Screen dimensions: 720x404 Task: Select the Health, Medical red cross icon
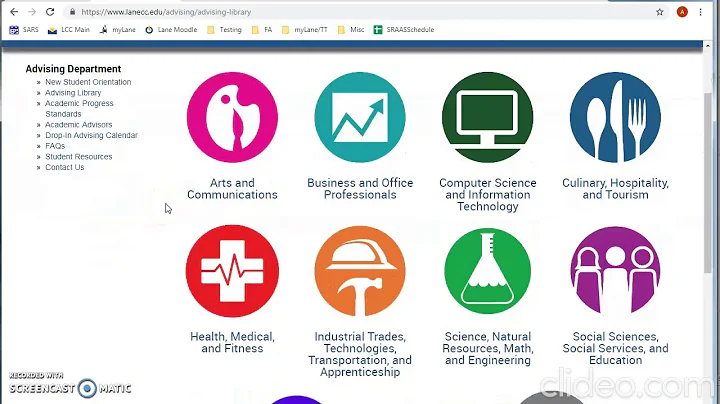(232, 271)
